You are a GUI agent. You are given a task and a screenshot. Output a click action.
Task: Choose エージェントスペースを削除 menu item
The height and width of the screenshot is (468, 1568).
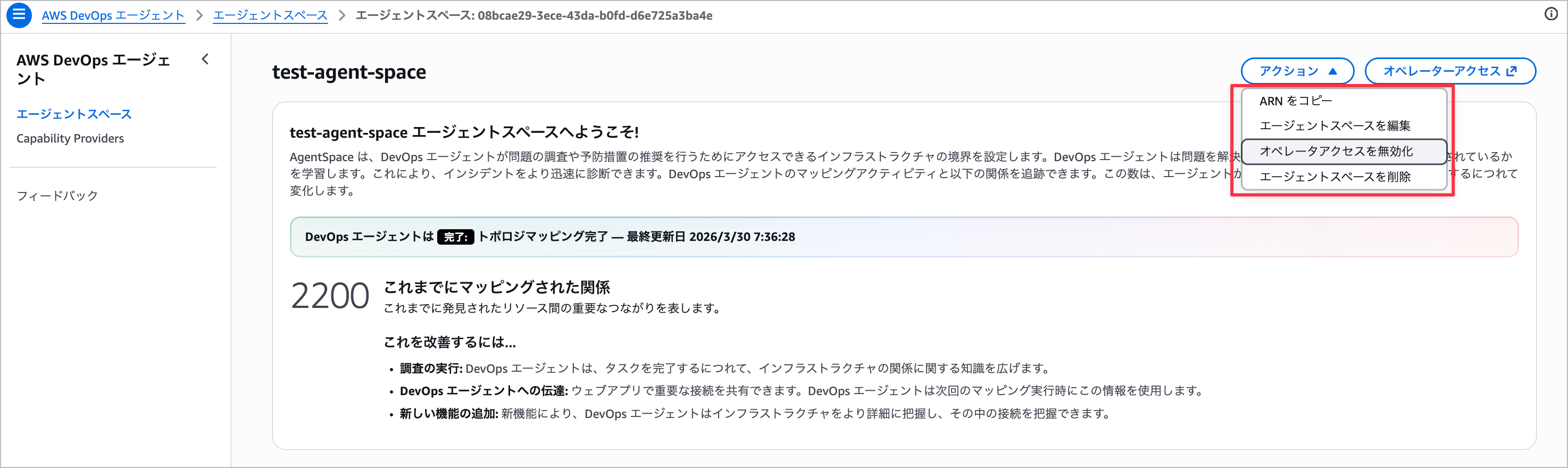coord(1344,177)
